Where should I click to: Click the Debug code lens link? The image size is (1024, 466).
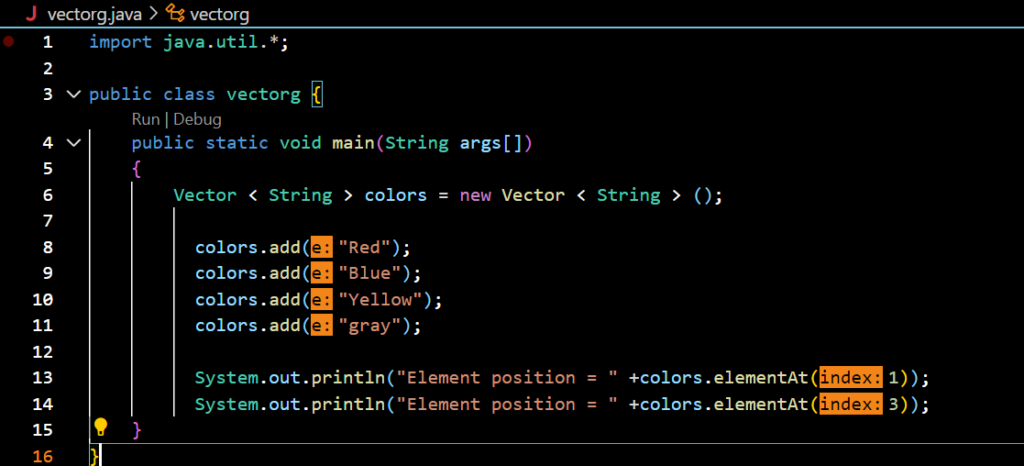coord(197,119)
